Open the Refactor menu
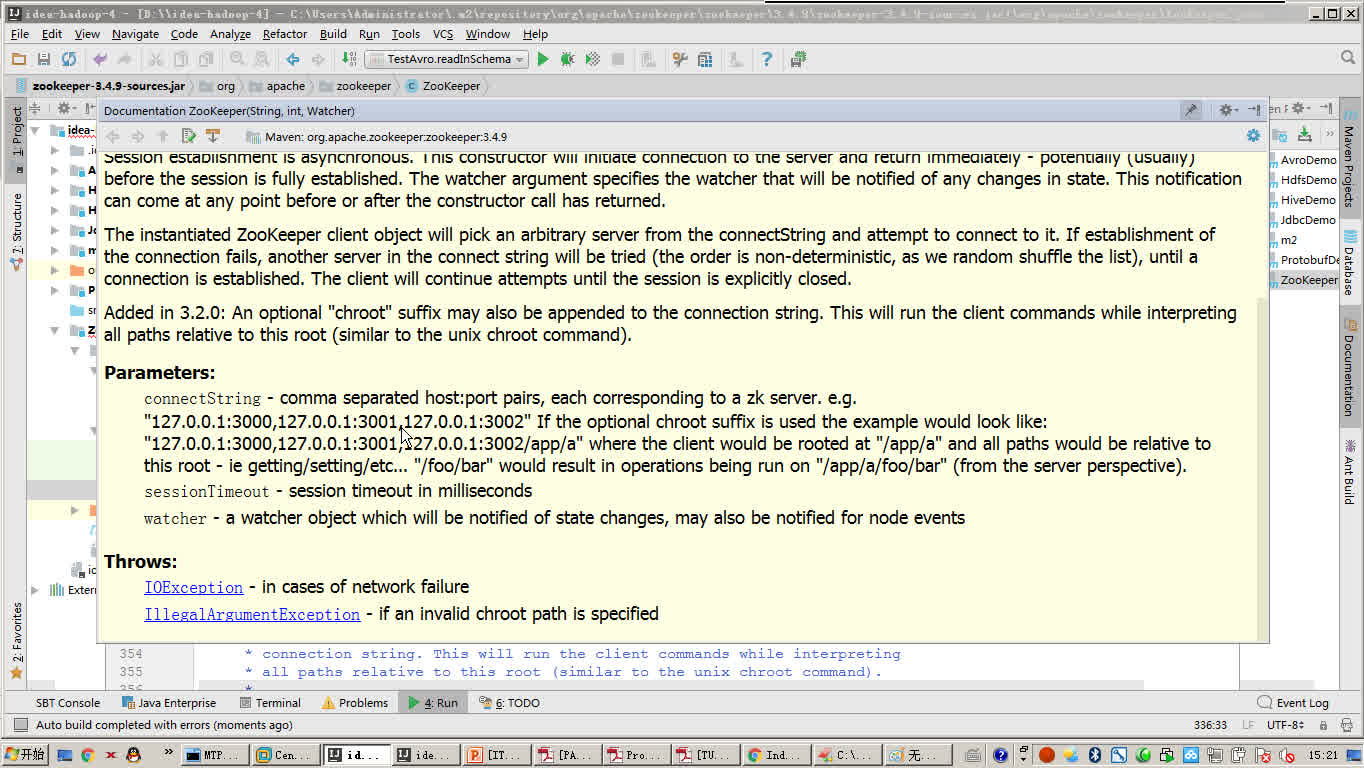Image resolution: width=1364 pixels, height=768 pixels. point(285,33)
